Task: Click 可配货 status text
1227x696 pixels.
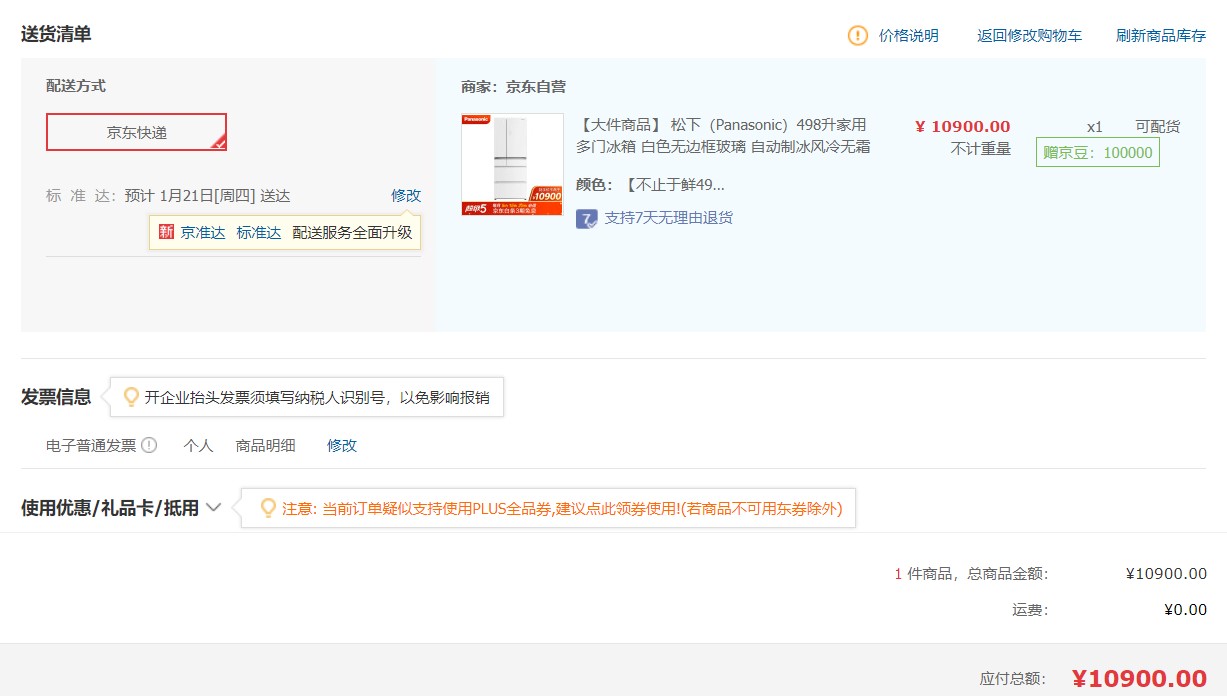Action: point(1158,127)
